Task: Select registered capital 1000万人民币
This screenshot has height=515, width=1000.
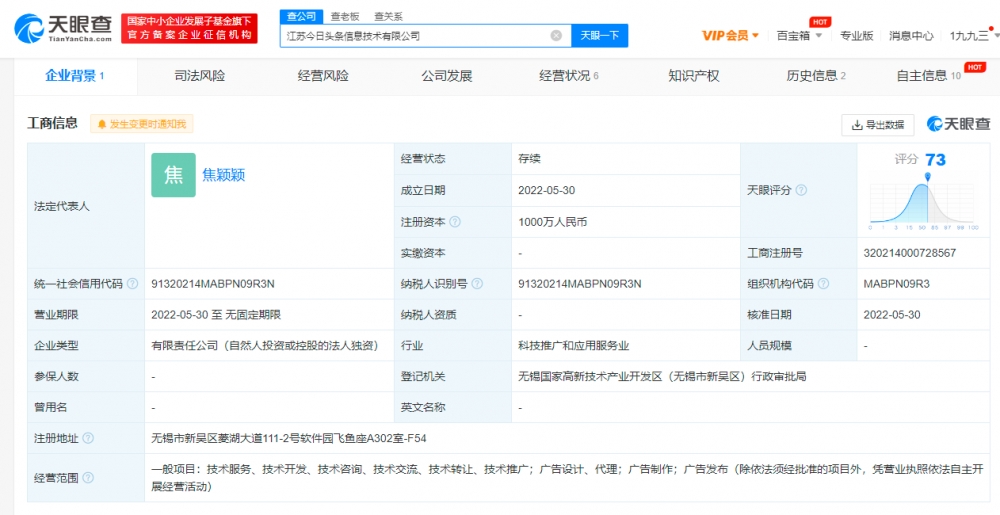Action: click(552, 222)
